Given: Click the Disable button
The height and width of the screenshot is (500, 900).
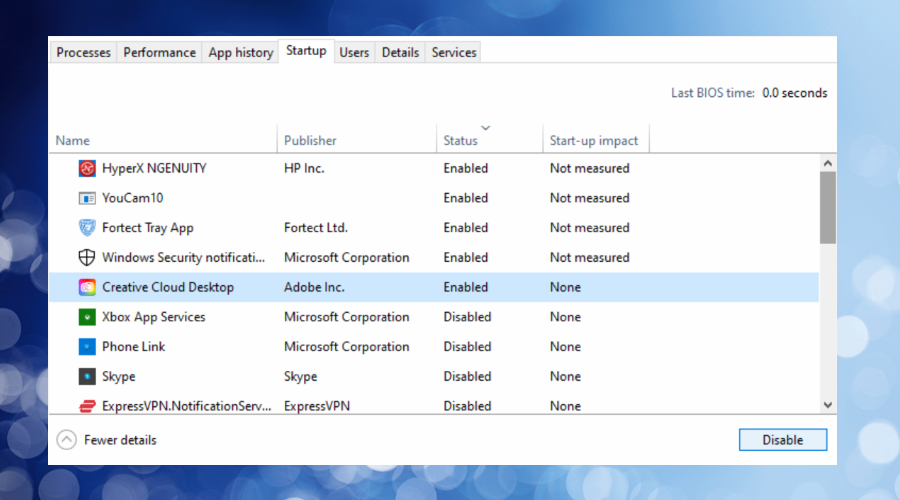Looking at the screenshot, I should click(783, 440).
